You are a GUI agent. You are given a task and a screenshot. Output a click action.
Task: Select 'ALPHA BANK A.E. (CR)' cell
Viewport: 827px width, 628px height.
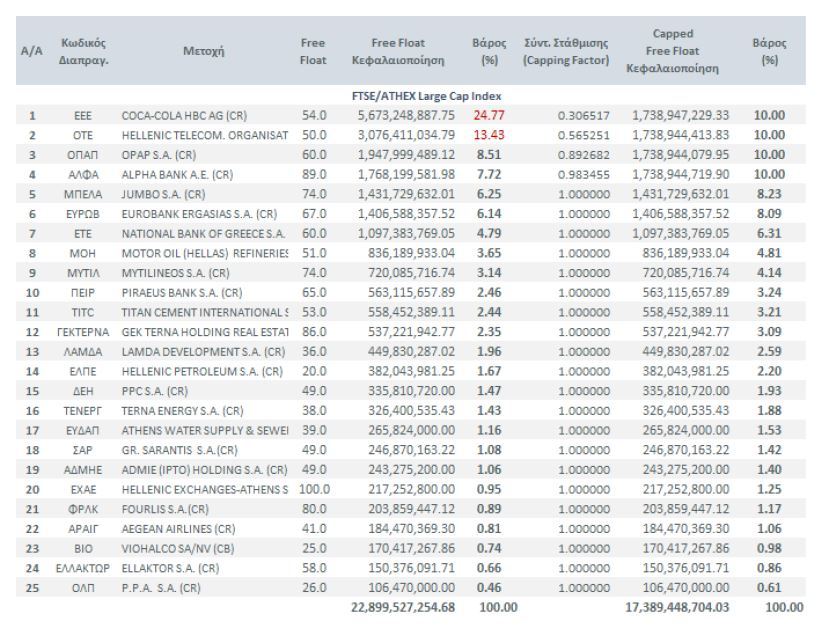click(177, 175)
